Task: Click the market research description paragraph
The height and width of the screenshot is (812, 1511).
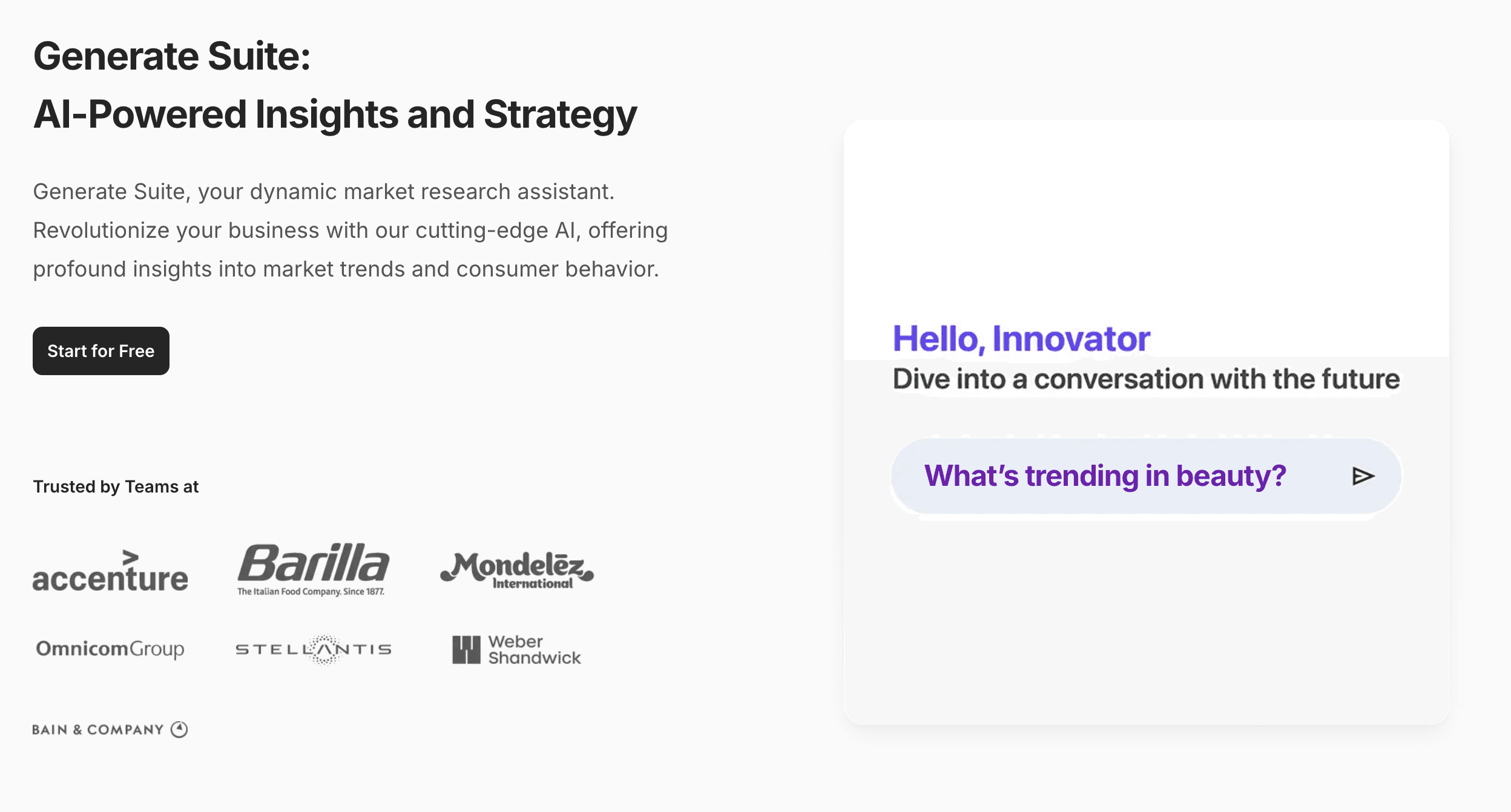Action: point(350,230)
